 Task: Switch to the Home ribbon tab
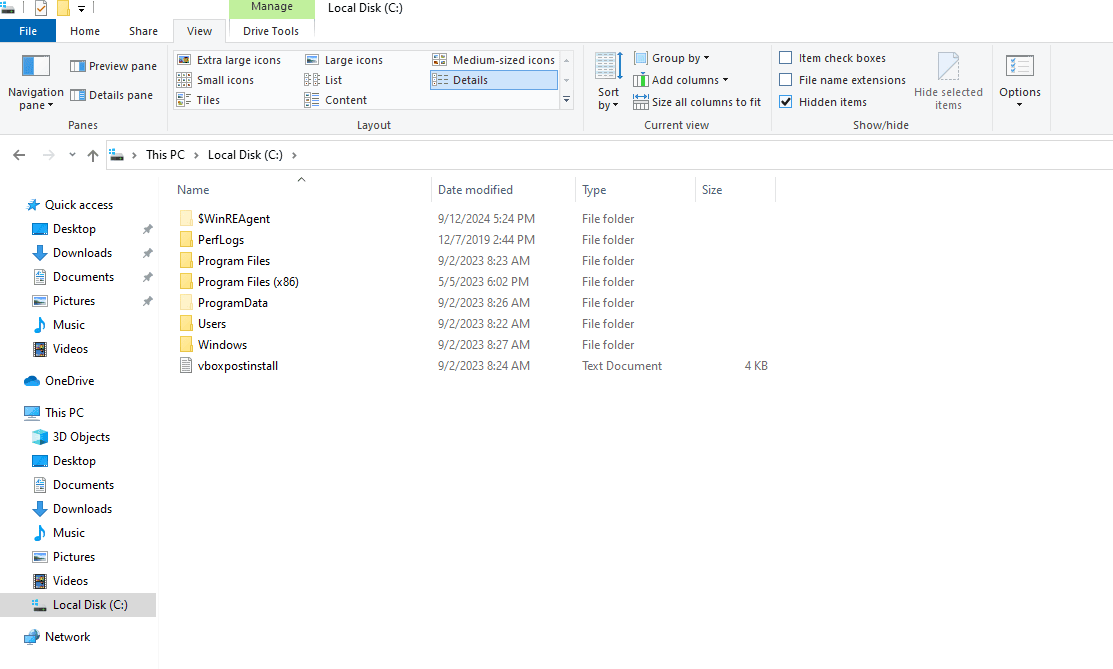[85, 30]
